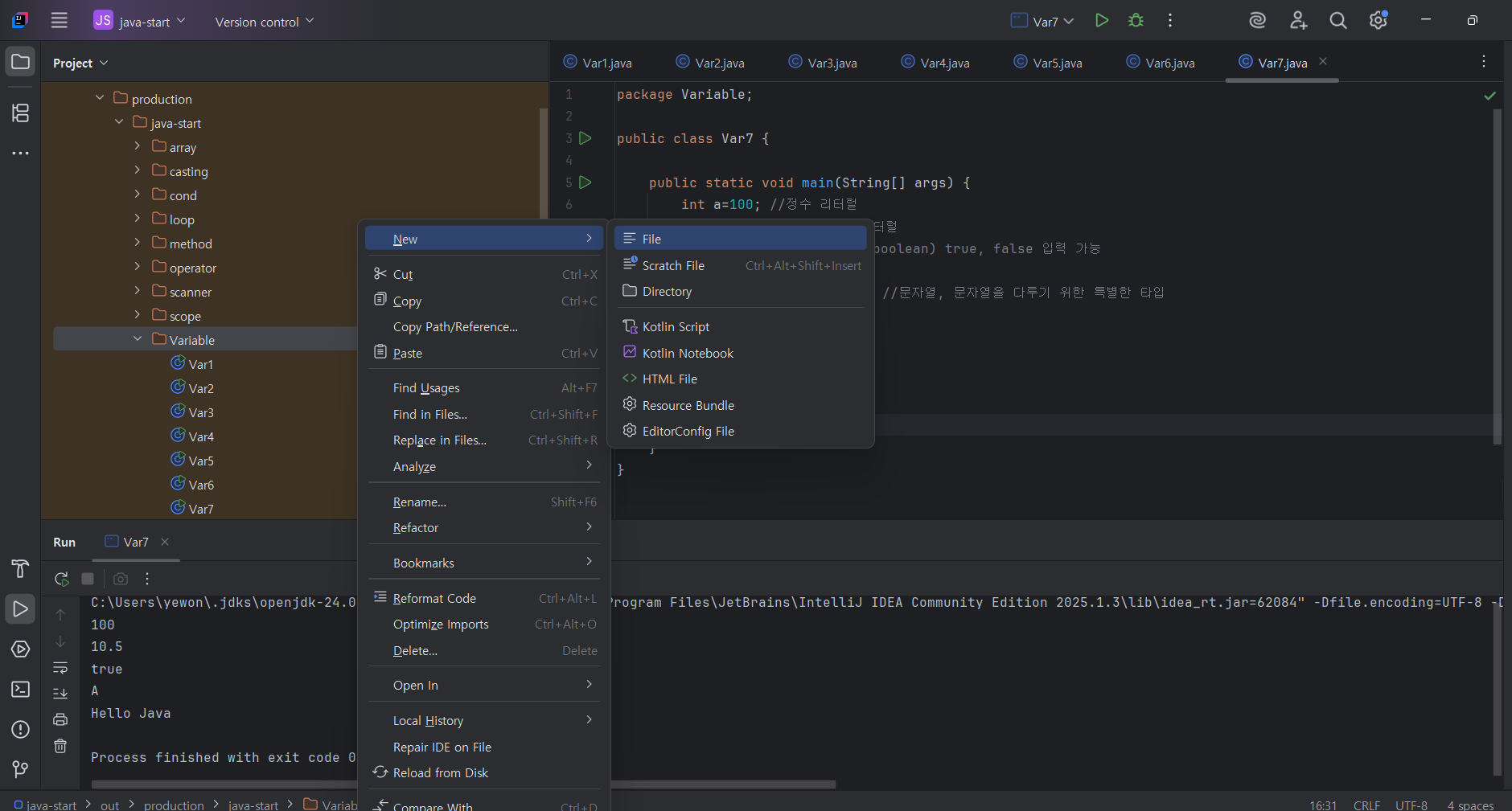The width and height of the screenshot is (1512, 811).
Task: Open the Terminal tool window
Action: point(21,690)
